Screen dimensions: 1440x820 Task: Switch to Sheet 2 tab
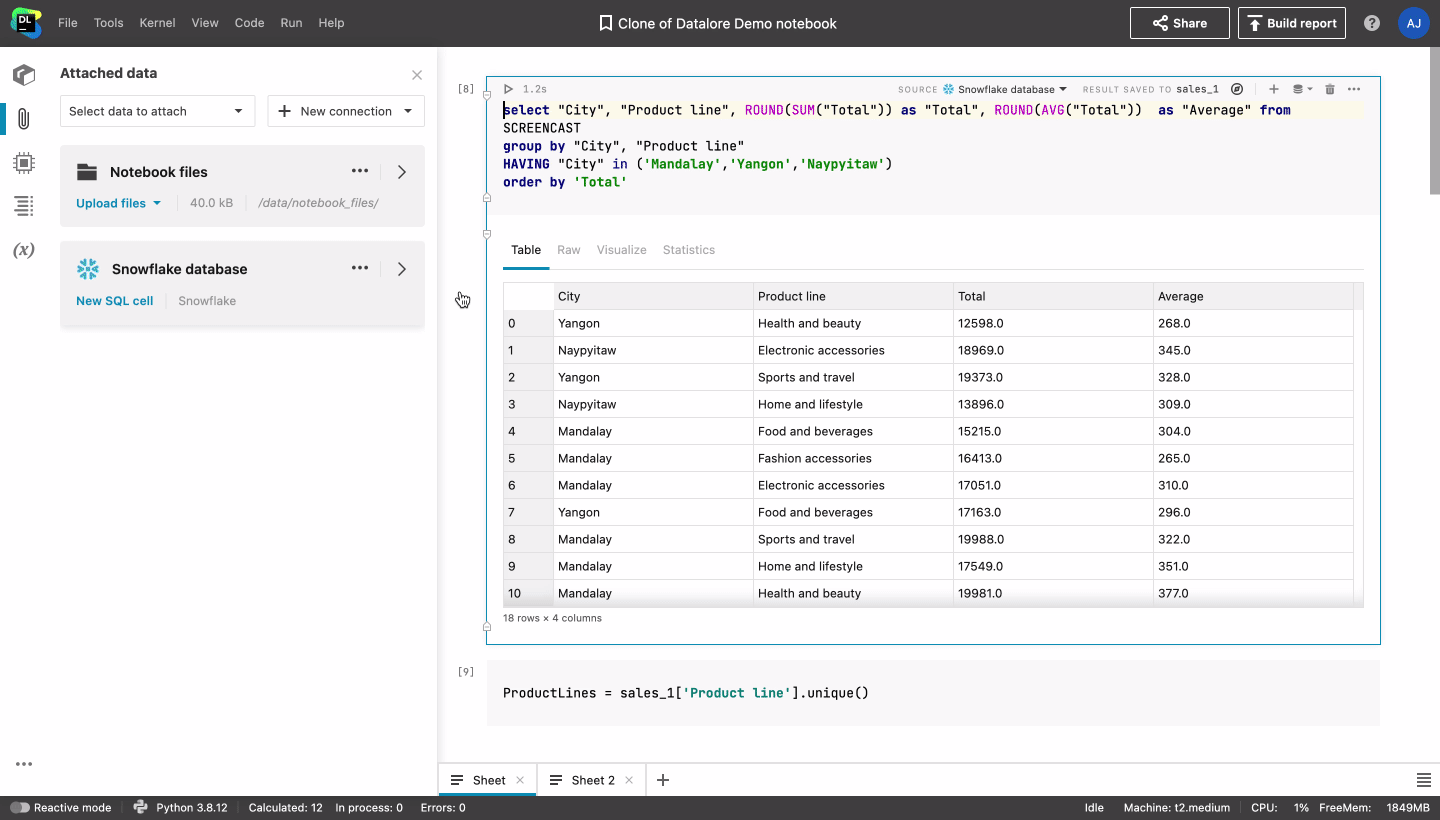[x=592, y=780]
